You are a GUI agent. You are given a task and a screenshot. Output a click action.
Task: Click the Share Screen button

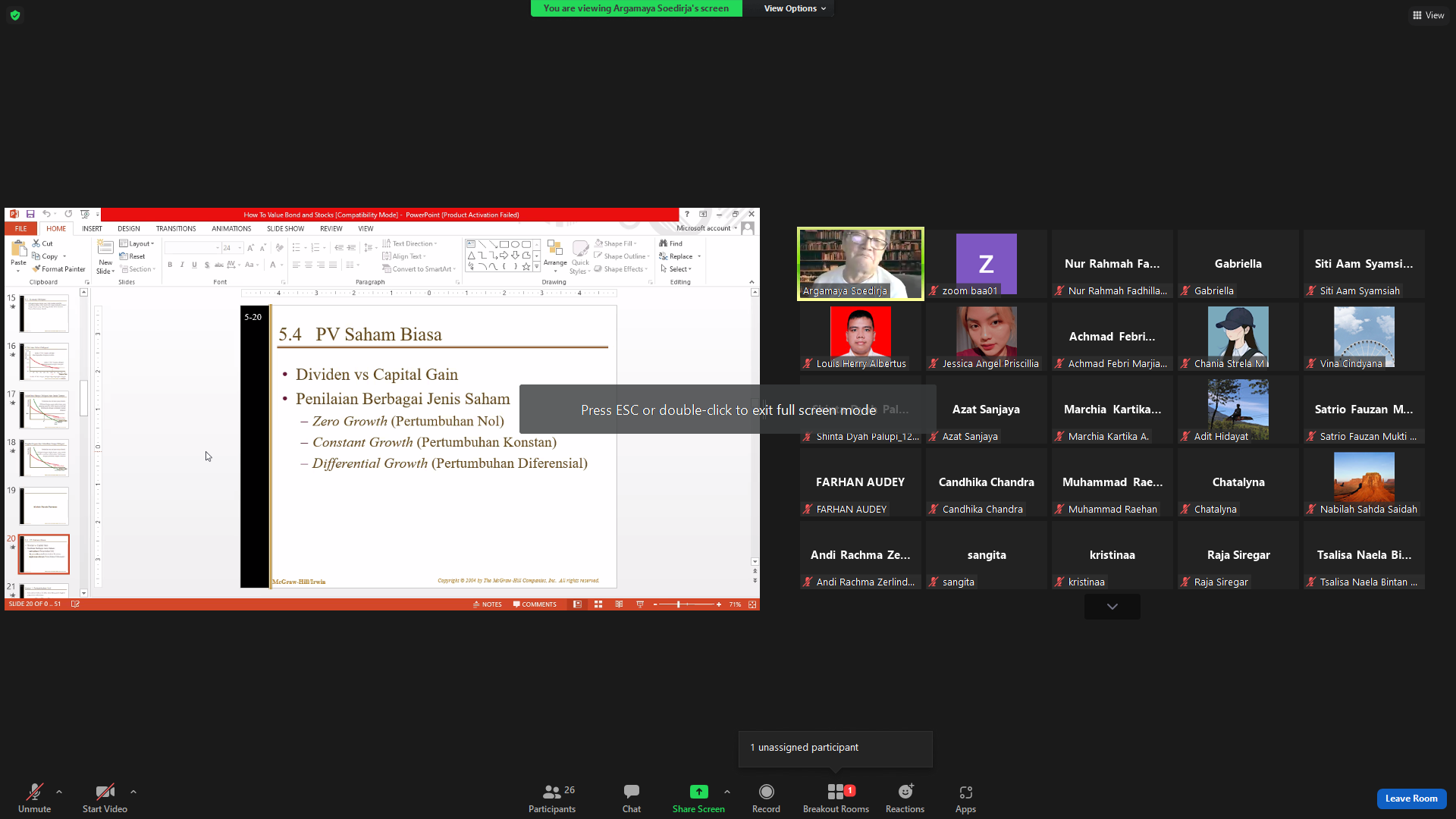(x=698, y=798)
